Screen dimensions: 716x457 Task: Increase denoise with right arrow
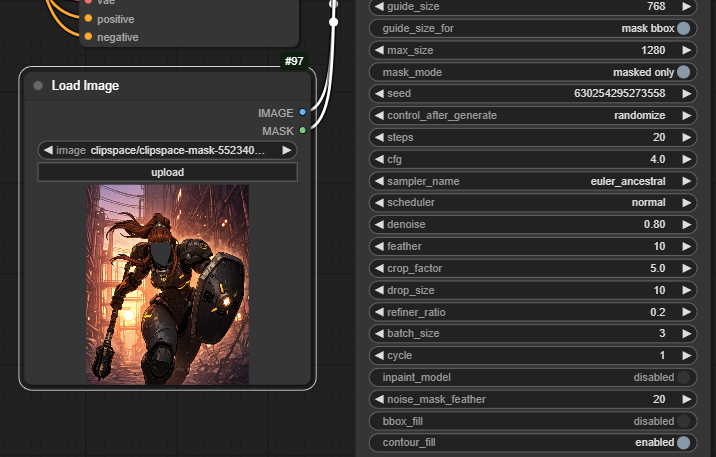[x=686, y=225]
